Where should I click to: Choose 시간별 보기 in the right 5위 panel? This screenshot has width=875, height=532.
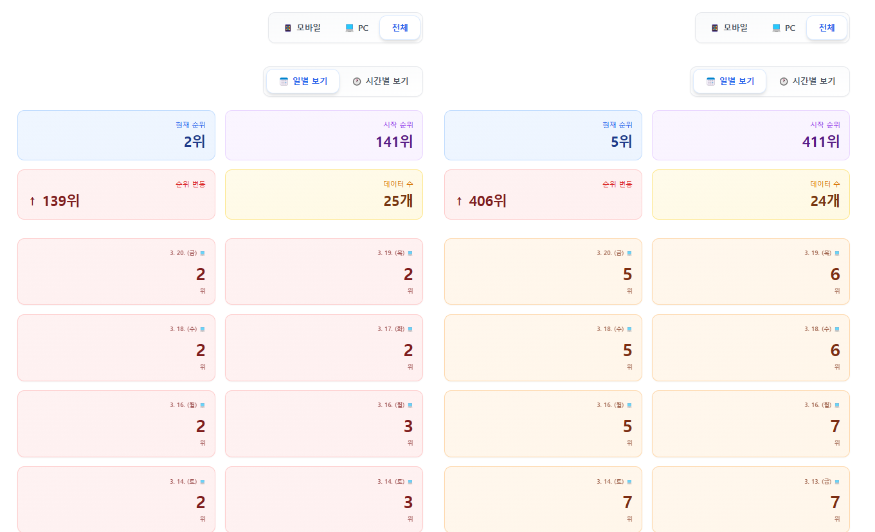point(807,82)
